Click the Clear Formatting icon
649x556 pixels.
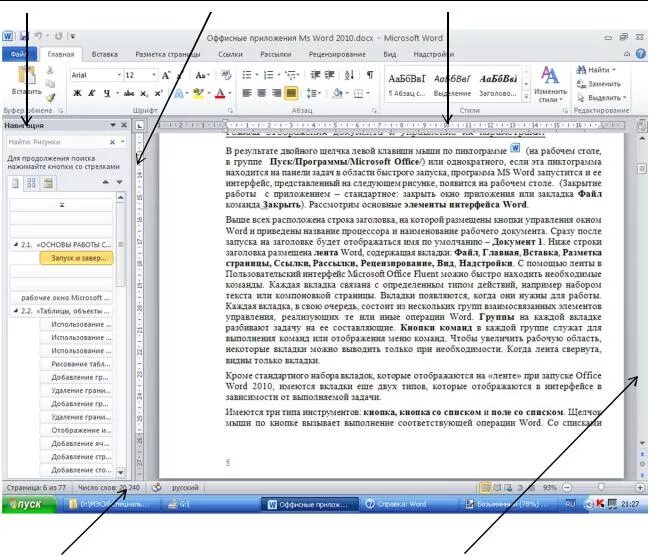pyautogui.click(x=226, y=75)
